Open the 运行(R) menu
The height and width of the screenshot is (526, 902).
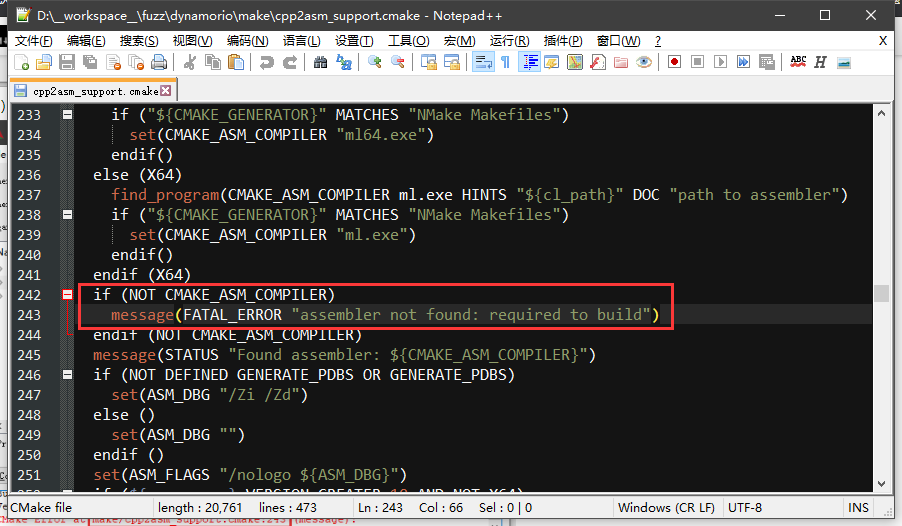tap(510, 41)
